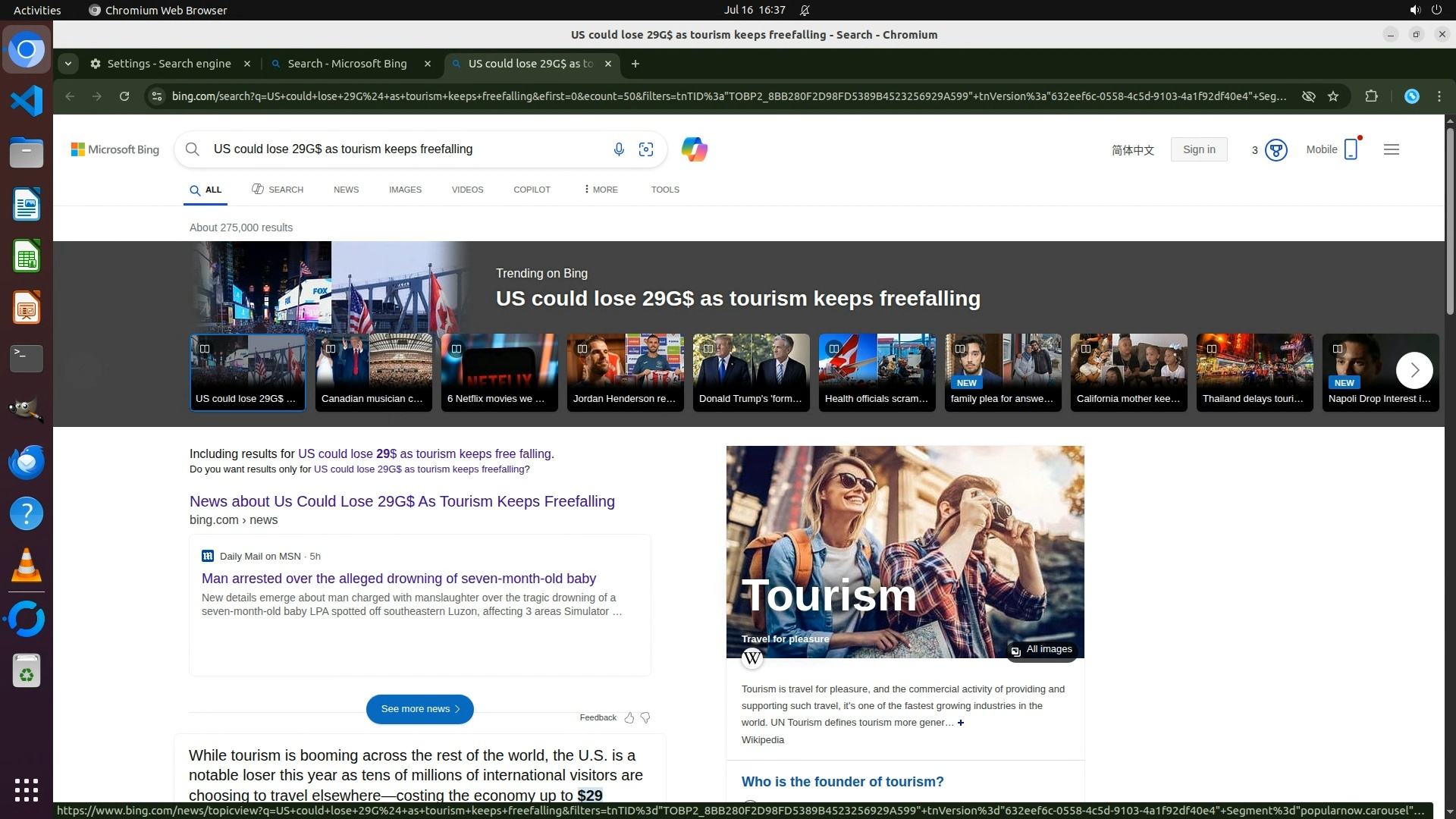Click the See more news button

419,709
